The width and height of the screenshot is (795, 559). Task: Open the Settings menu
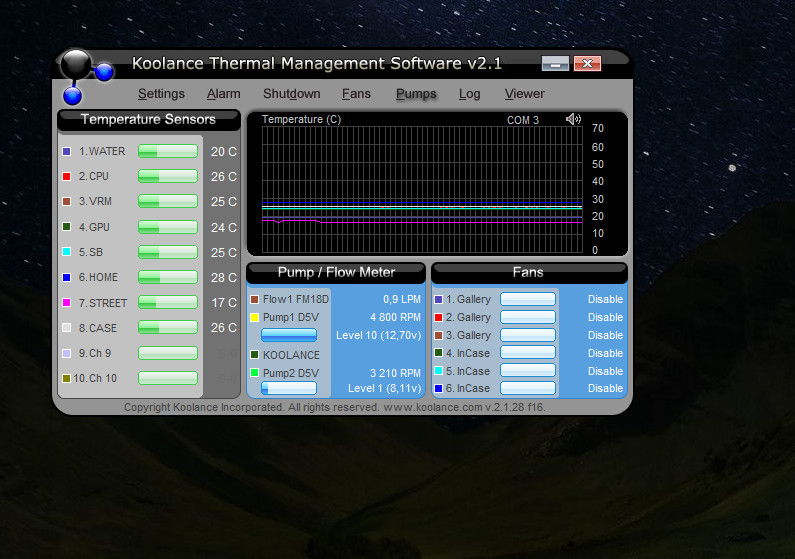pos(161,94)
